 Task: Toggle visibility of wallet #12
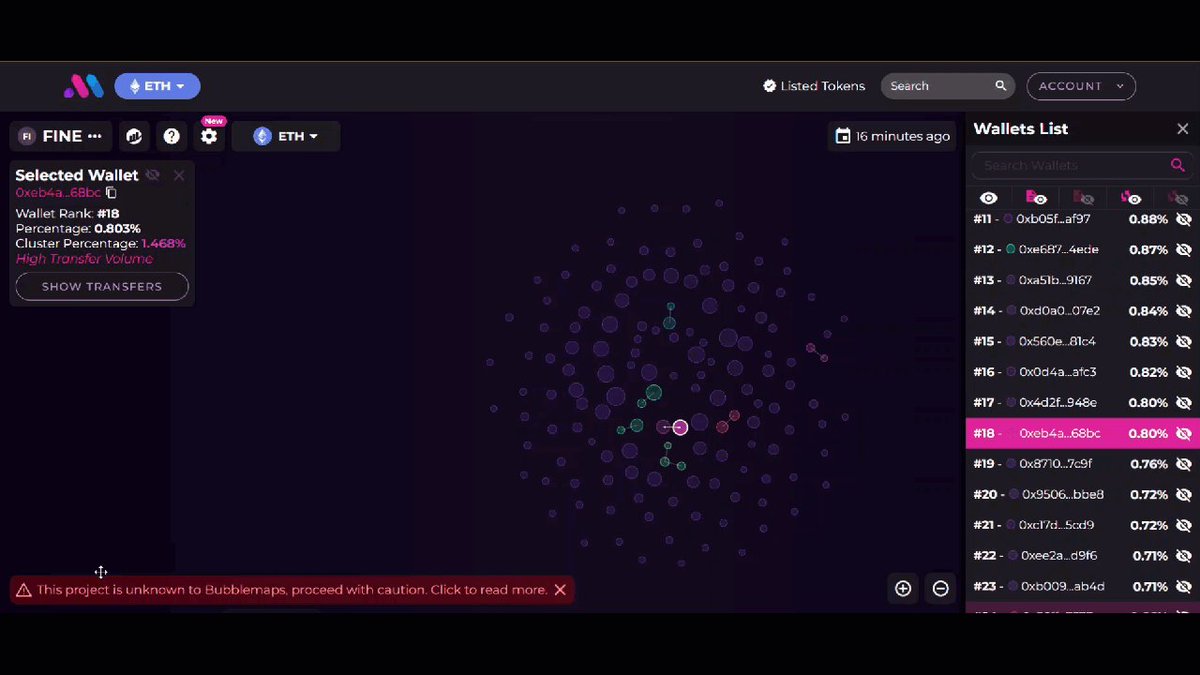1184,250
